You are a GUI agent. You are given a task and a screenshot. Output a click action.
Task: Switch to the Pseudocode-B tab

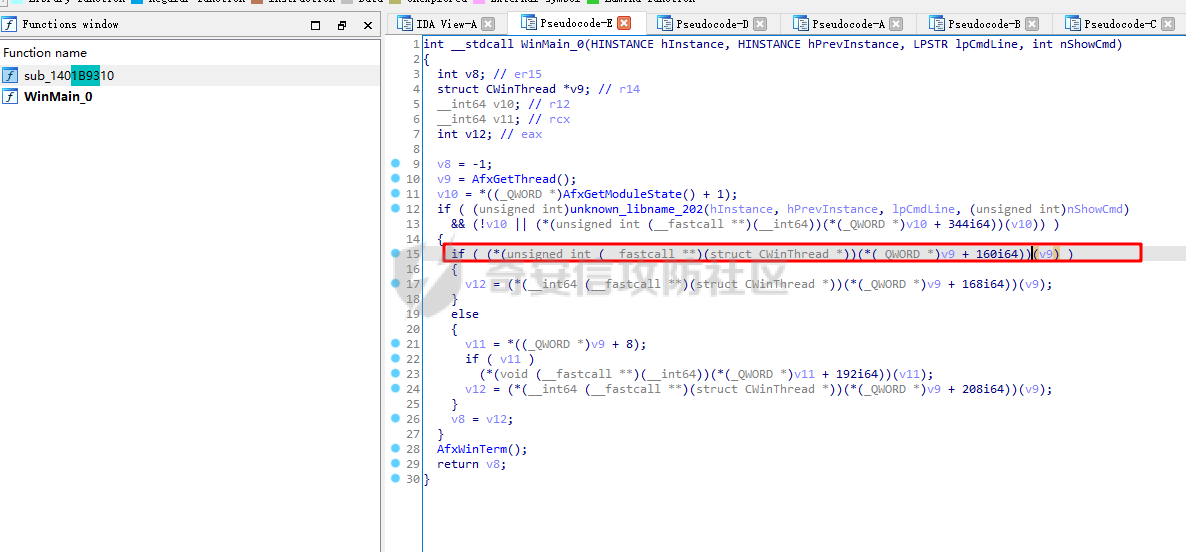point(984,24)
